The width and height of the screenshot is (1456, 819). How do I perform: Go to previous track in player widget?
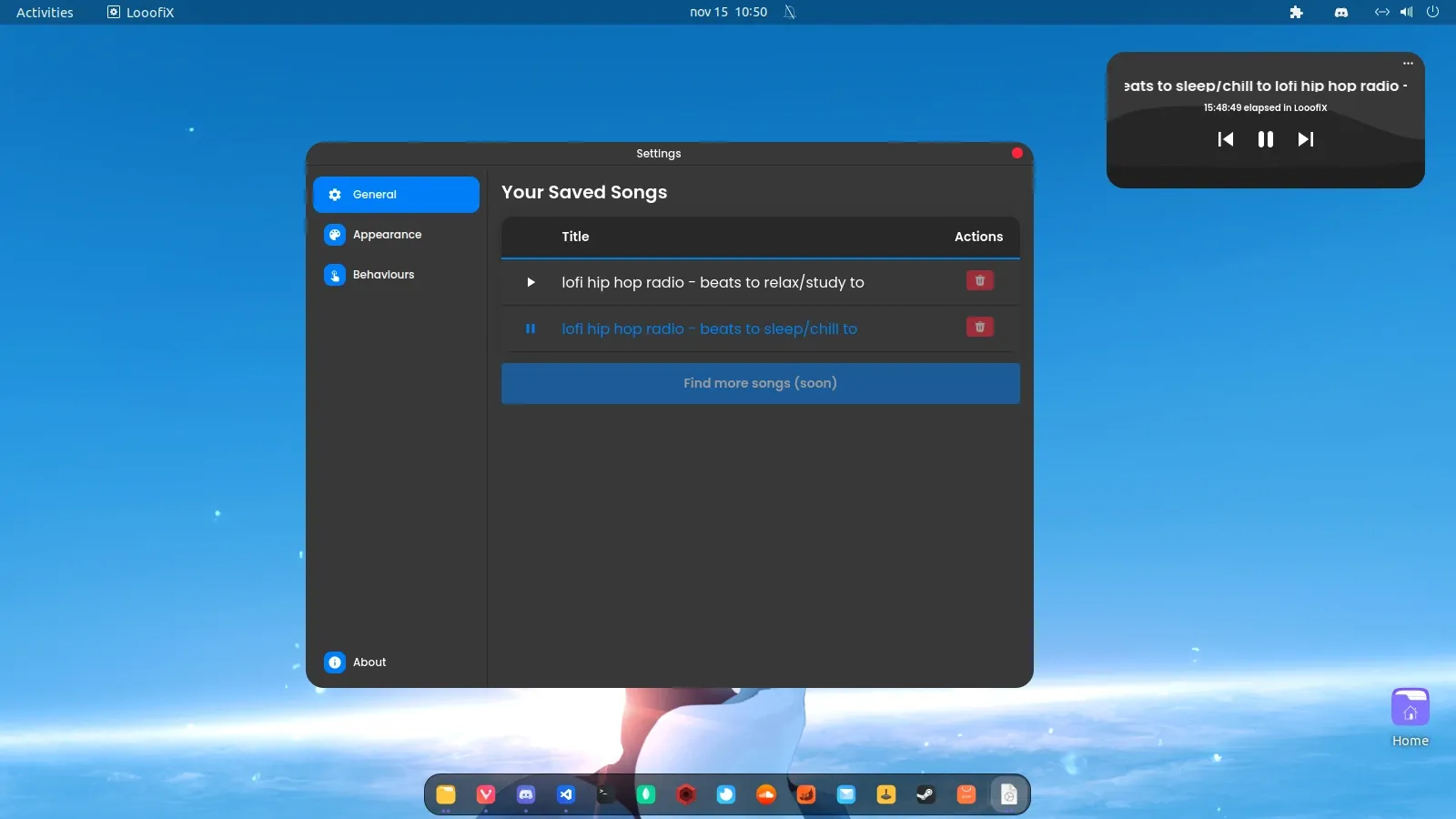1226,139
